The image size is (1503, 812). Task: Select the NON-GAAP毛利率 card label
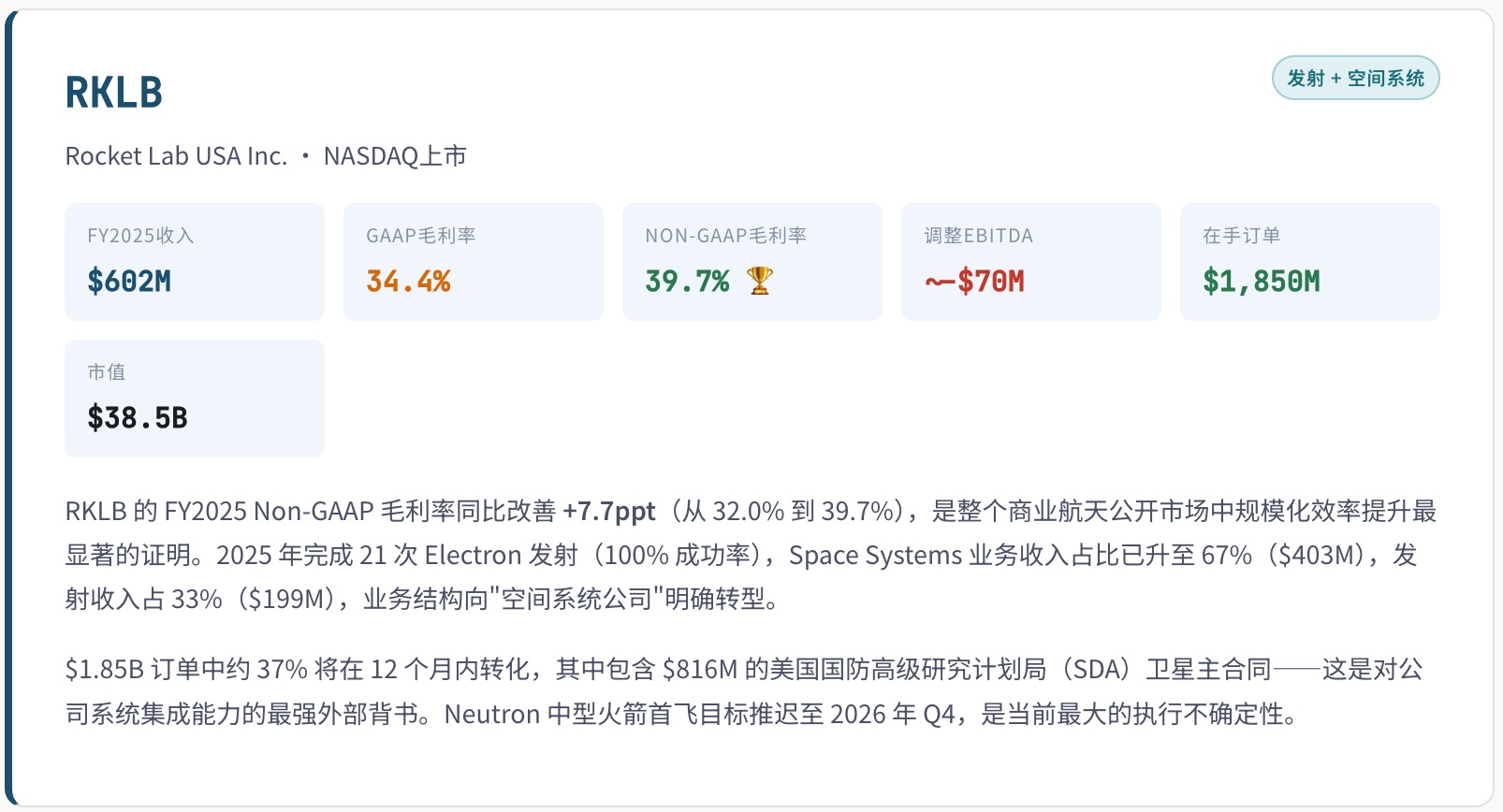(x=725, y=236)
